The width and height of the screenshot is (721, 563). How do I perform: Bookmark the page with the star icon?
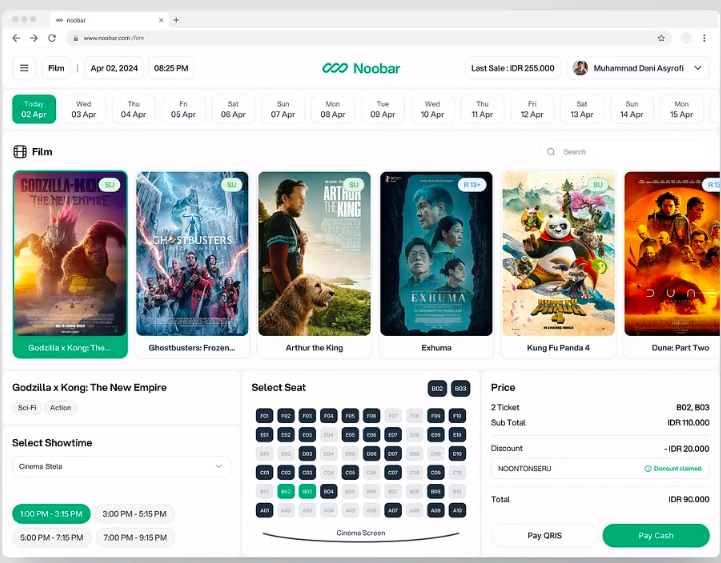pyautogui.click(x=661, y=38)
